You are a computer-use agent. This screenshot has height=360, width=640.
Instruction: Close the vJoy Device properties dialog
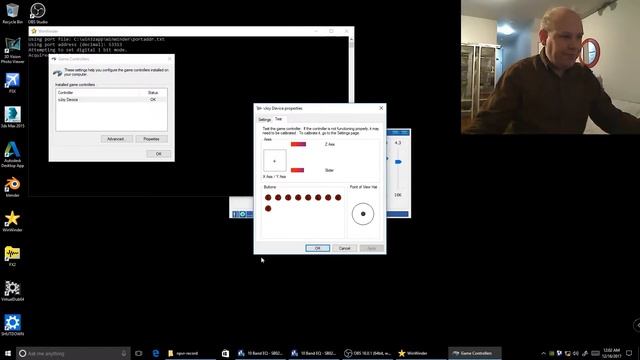click(381, 108)
